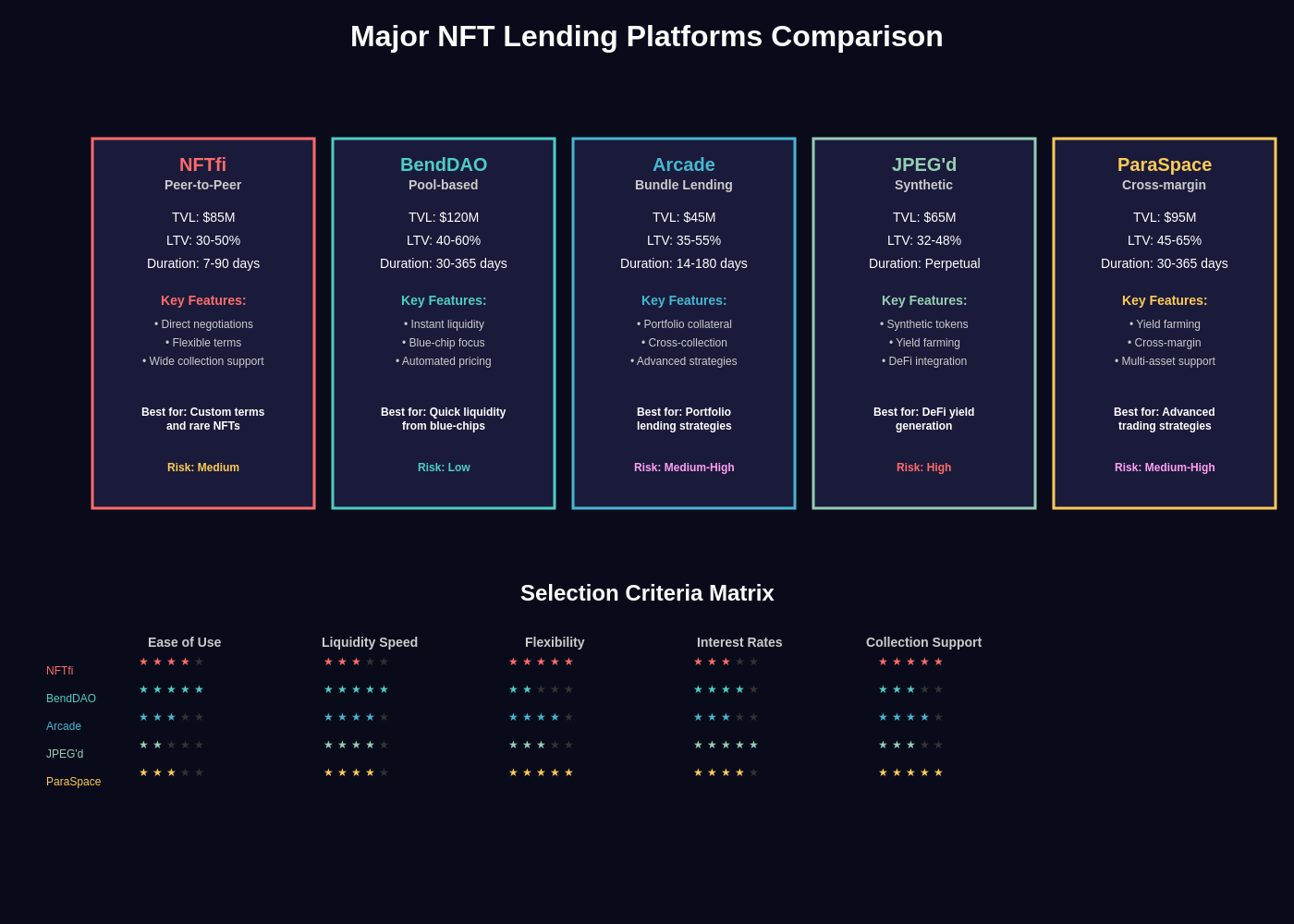1294x924 pixels.
Task: Click 'TVL: $85M' in the NFTfi card
Action: pyautogui.click(x=203, y=217)
